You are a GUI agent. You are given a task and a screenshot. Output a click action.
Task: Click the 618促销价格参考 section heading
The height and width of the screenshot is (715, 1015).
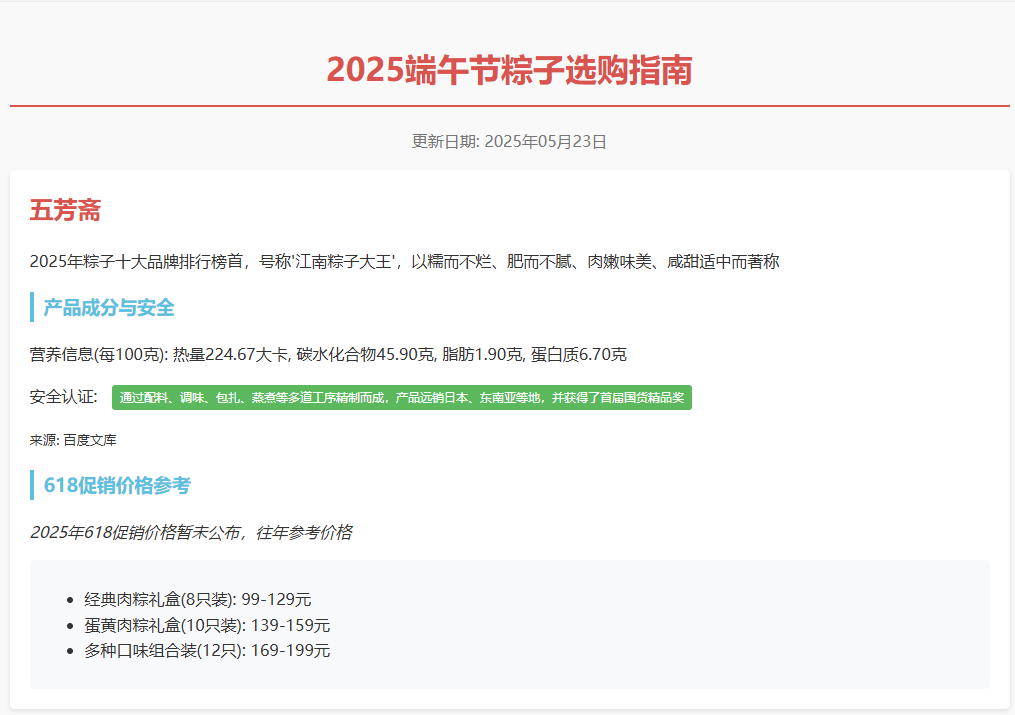pyautogui.click(x=117, y=485)
